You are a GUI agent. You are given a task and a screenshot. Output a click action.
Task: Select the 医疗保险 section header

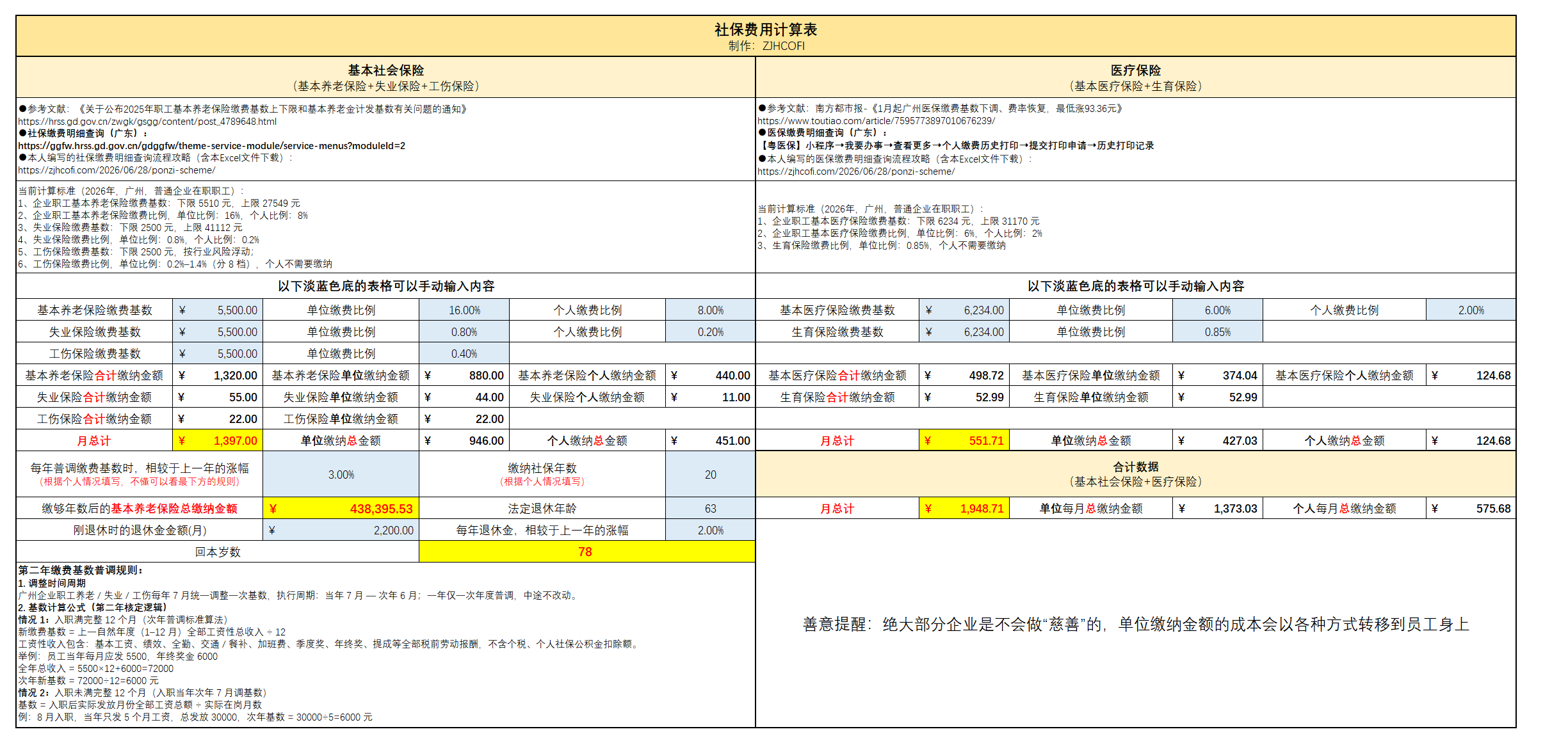[x=1136, y=77]
